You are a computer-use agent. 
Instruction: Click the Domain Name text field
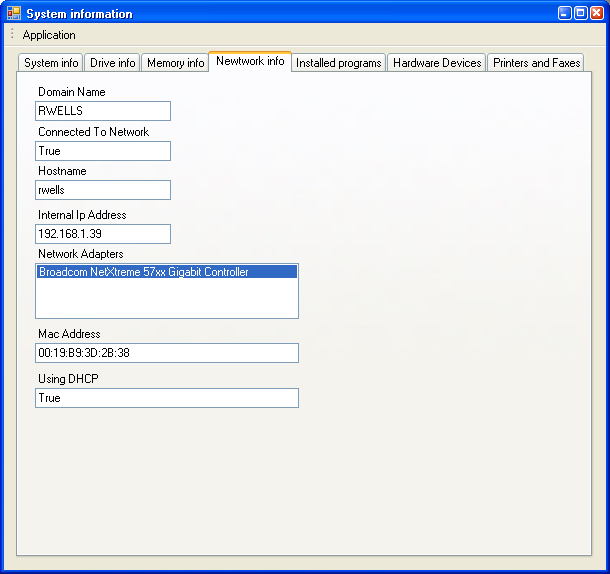coord(102,111)
